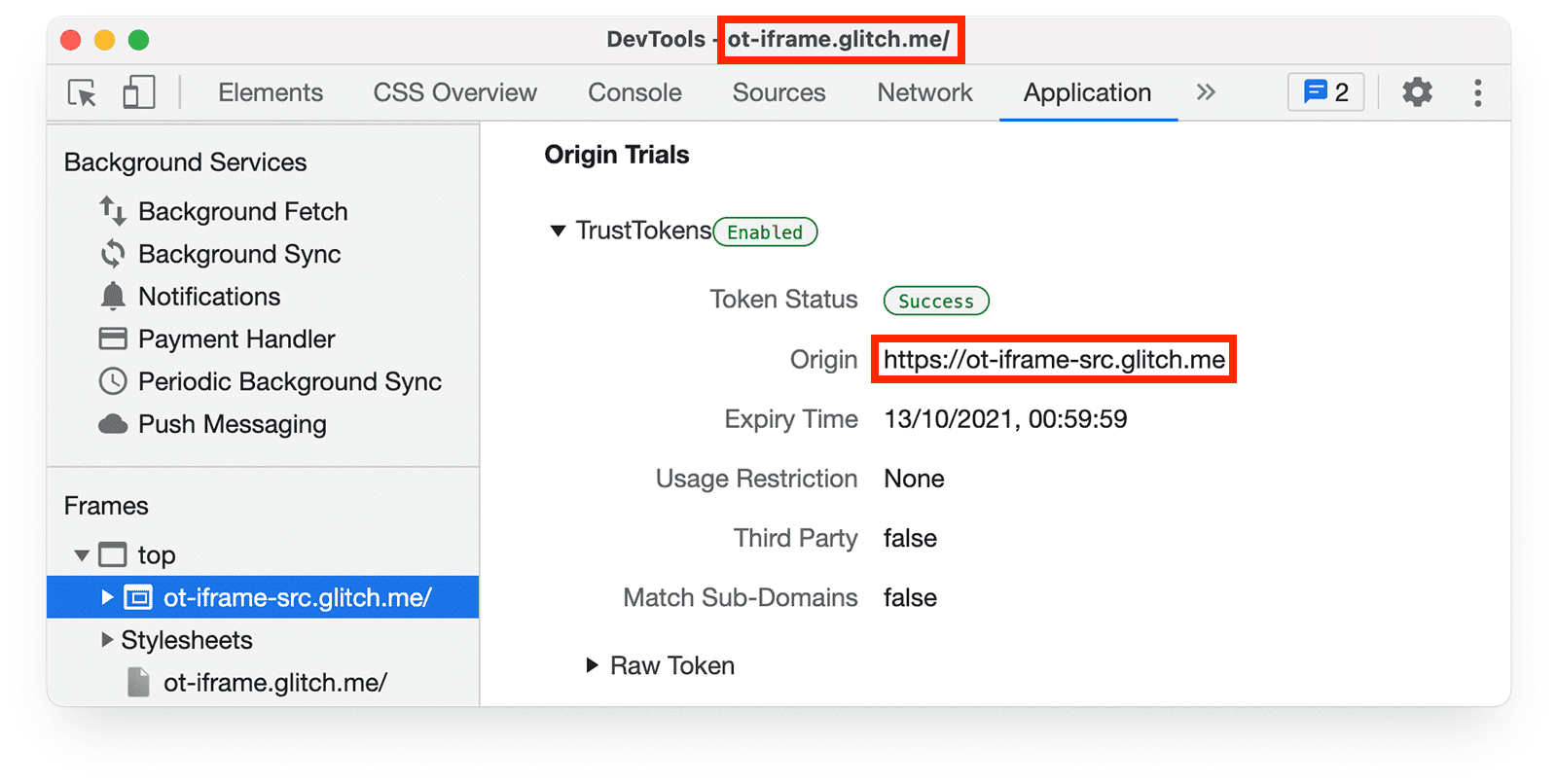The image size is (1557, 784).
Task: Select the ot-iframe.glitch.me/ document item
Action: tap(274, 683)
